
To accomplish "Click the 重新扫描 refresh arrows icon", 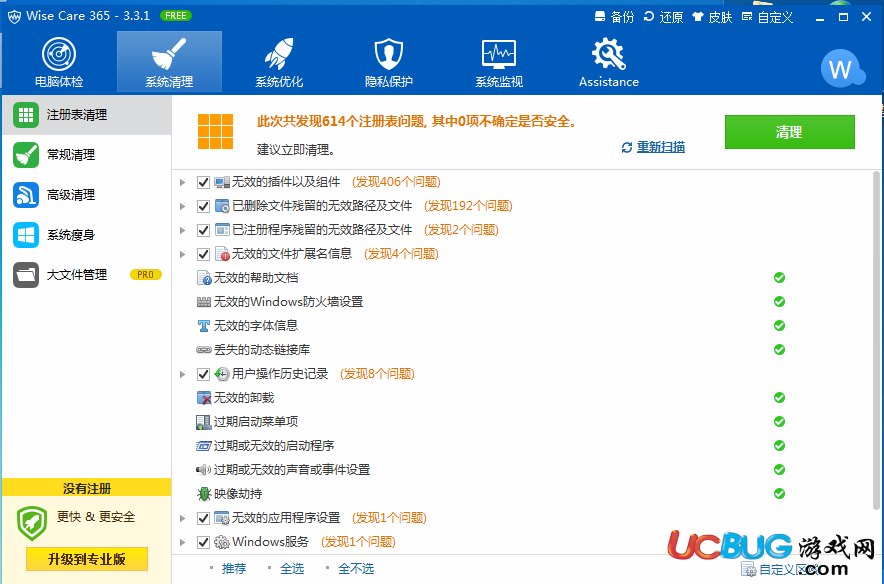I will [627, 148].
